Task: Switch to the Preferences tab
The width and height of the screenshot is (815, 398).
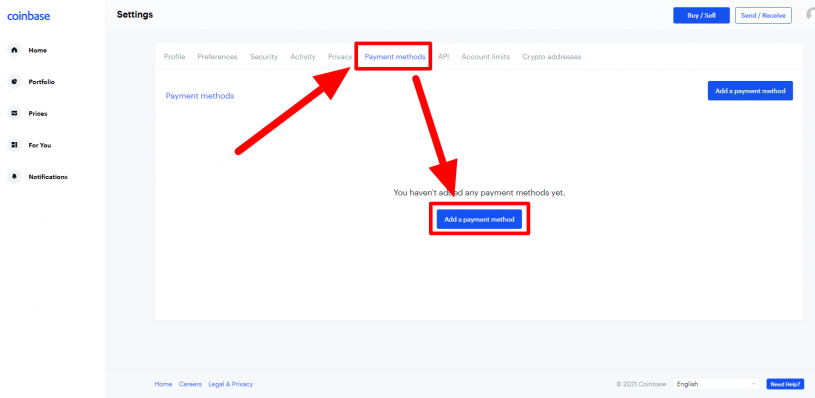Action: point(217,57)
